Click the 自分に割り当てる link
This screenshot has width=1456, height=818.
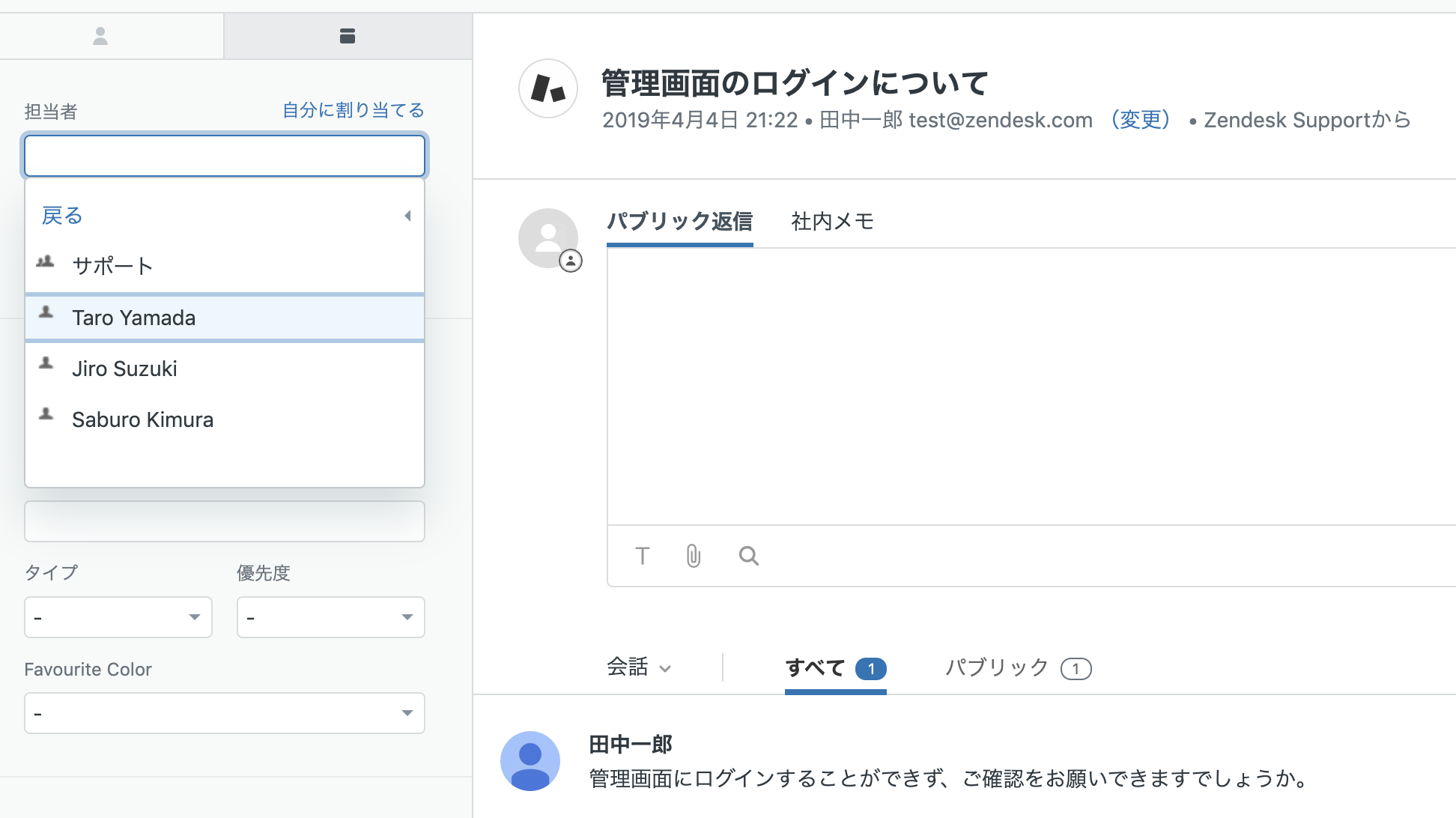click(x=353, y=111)
